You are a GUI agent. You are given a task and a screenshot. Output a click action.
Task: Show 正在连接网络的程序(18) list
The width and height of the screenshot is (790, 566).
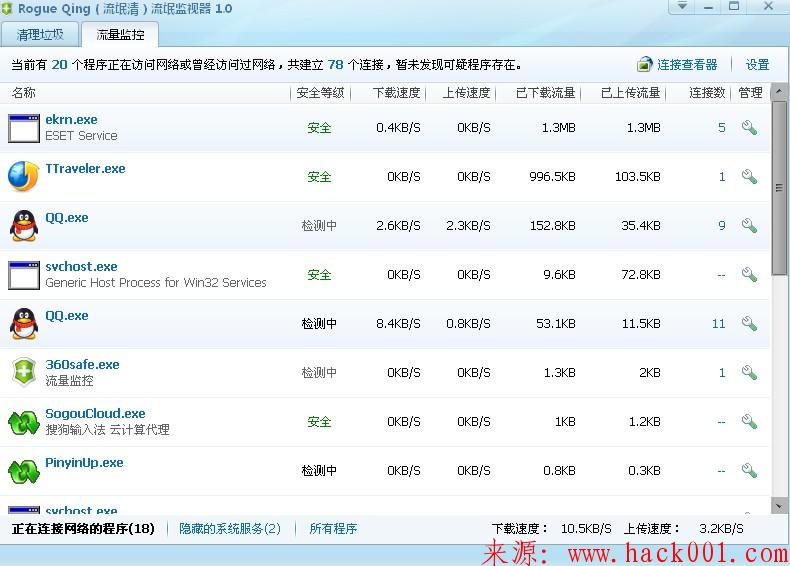coord(83,529)
